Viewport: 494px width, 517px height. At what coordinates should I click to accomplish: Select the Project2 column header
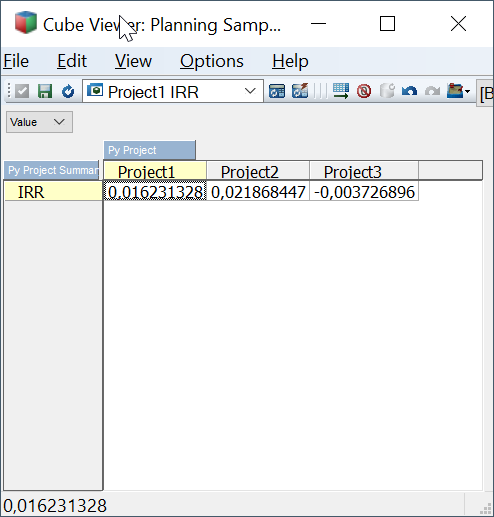258,171
